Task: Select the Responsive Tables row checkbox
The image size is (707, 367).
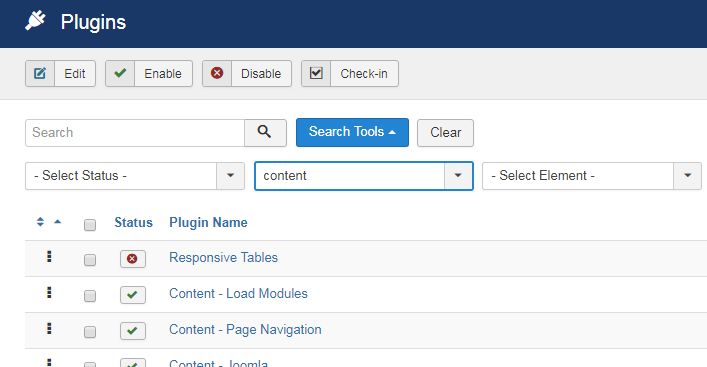Action: (x=90, y=260)
